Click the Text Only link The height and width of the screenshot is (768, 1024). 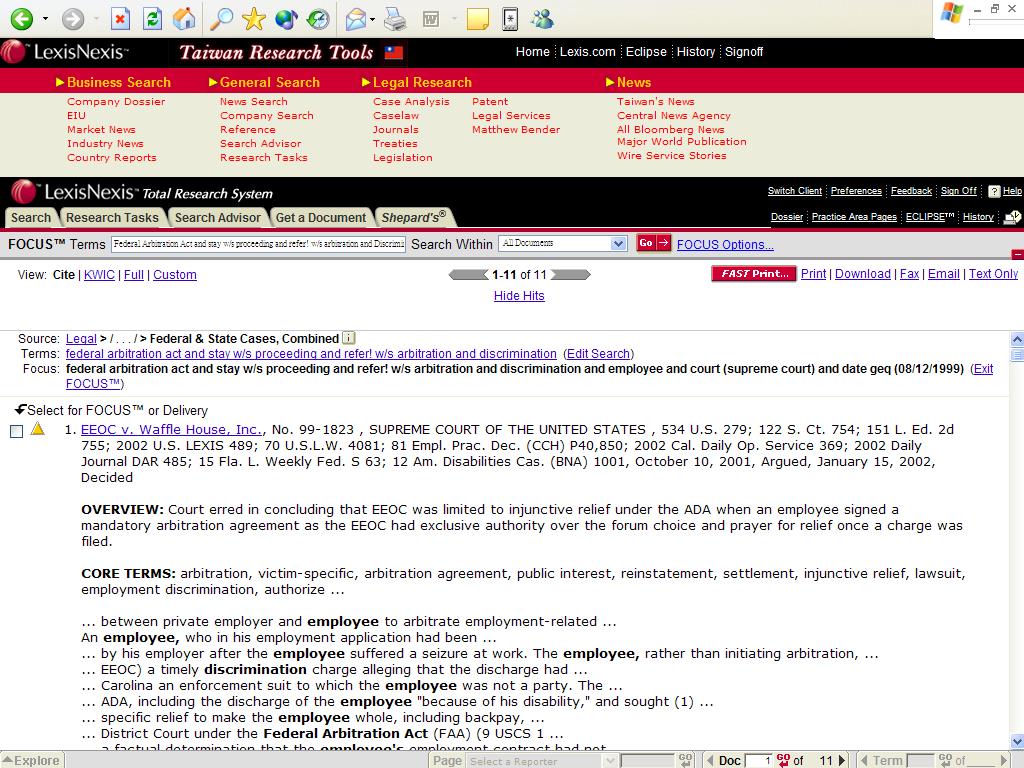pyautogui.click(x=993, y=274)
